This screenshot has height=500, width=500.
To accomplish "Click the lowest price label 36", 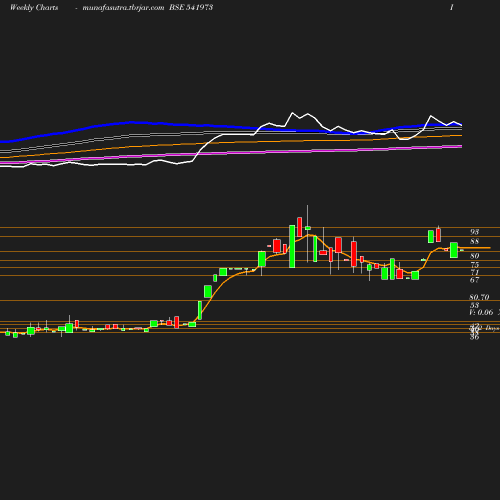I will coord(474,337).
